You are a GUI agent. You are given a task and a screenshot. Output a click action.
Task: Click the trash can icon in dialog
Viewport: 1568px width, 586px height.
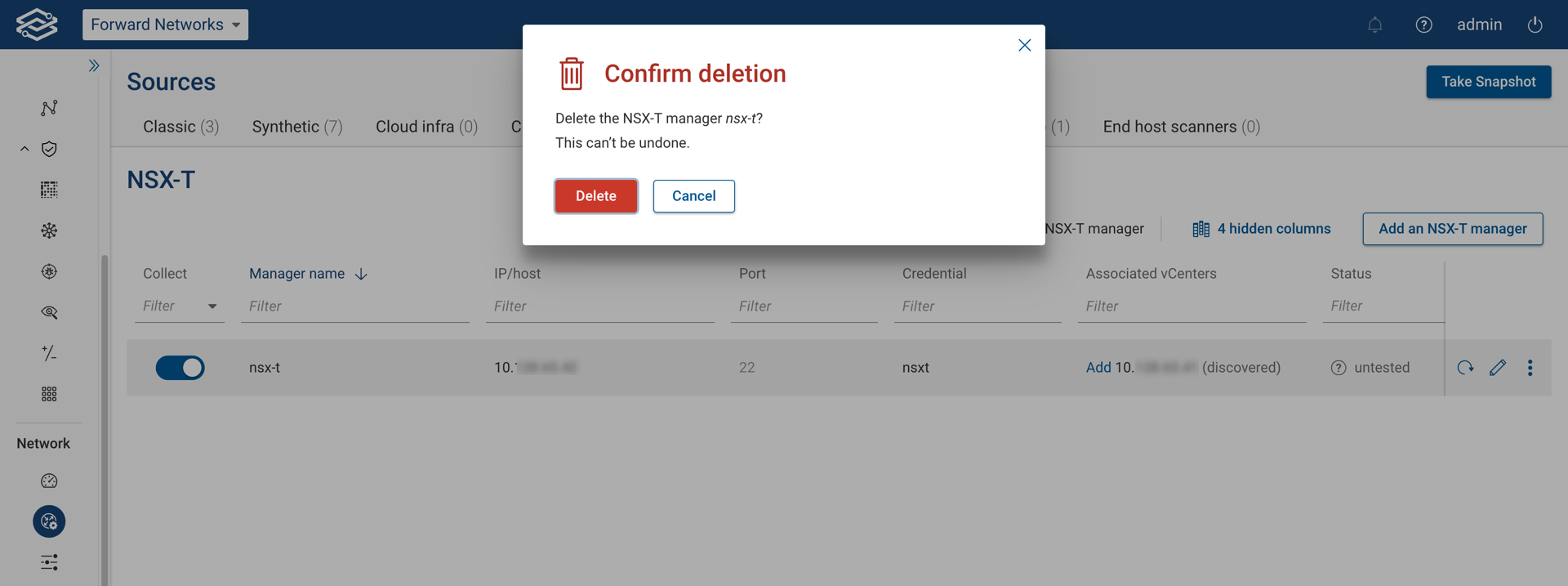point(572,74)
